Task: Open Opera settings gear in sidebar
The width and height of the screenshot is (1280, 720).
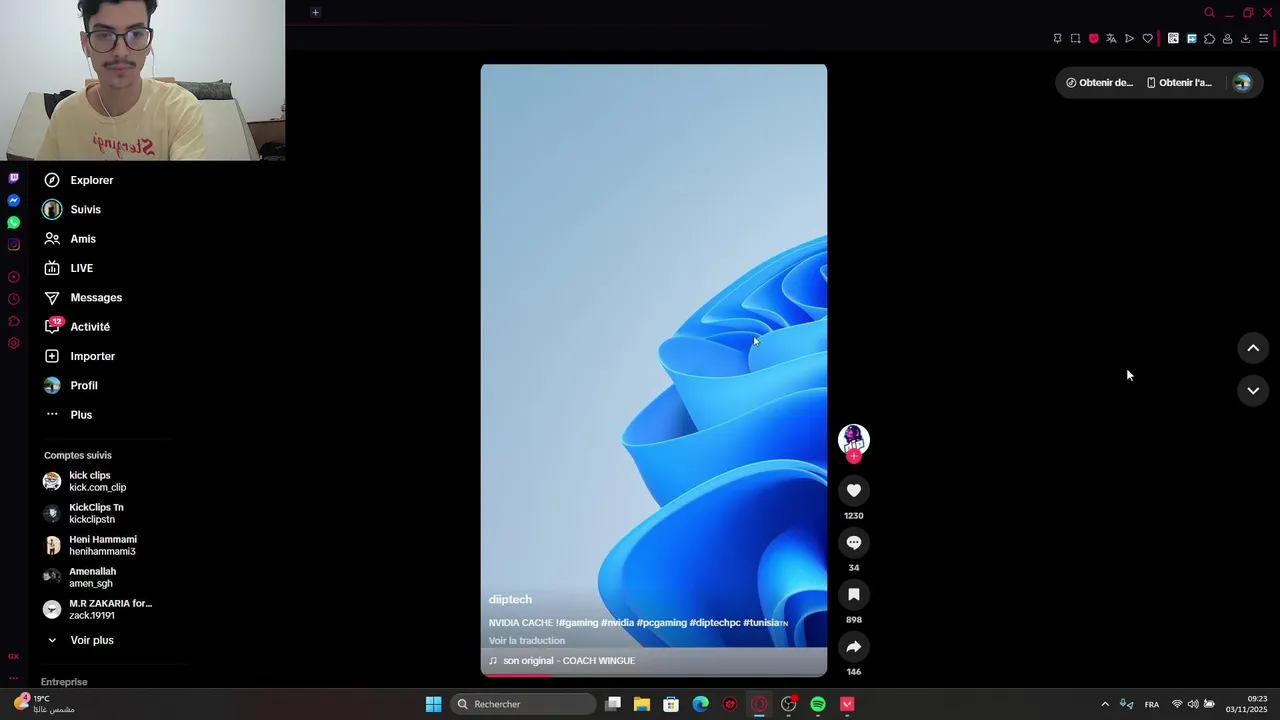Action: [13, 343]
